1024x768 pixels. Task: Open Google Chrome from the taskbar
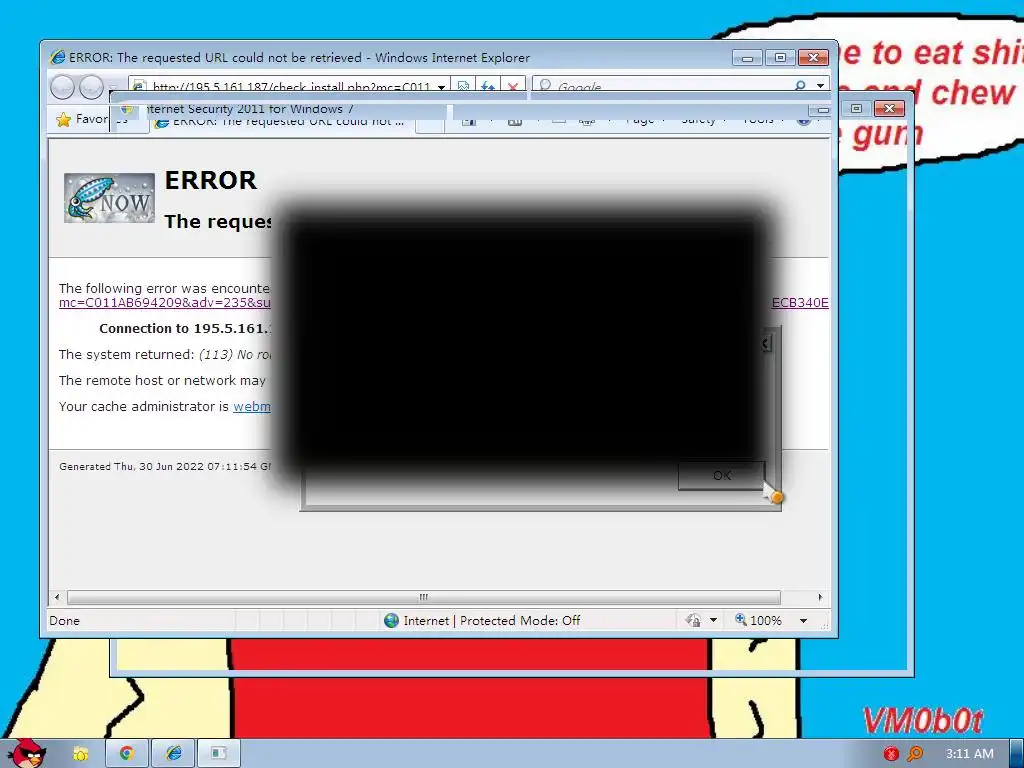[127, 754]
